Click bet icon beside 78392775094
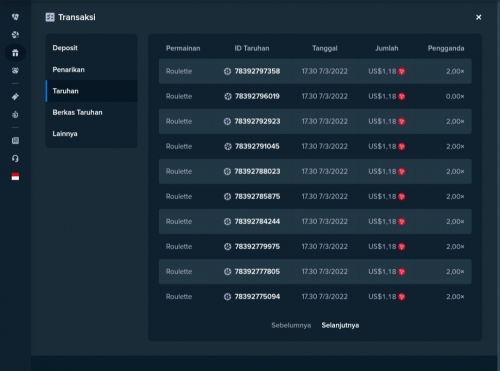500x371 pixels. pos(227,296)
